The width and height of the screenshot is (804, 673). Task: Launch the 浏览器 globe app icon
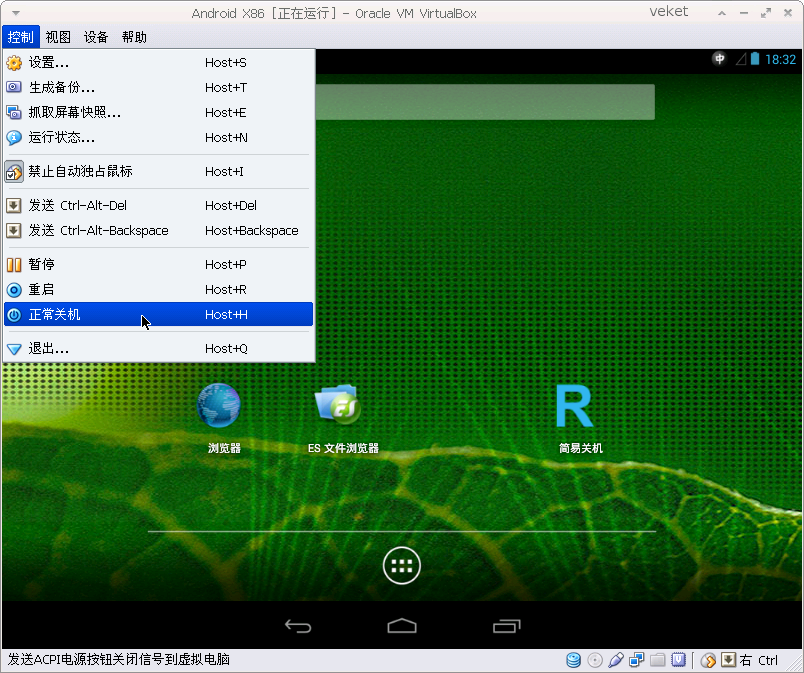(219, 405)
